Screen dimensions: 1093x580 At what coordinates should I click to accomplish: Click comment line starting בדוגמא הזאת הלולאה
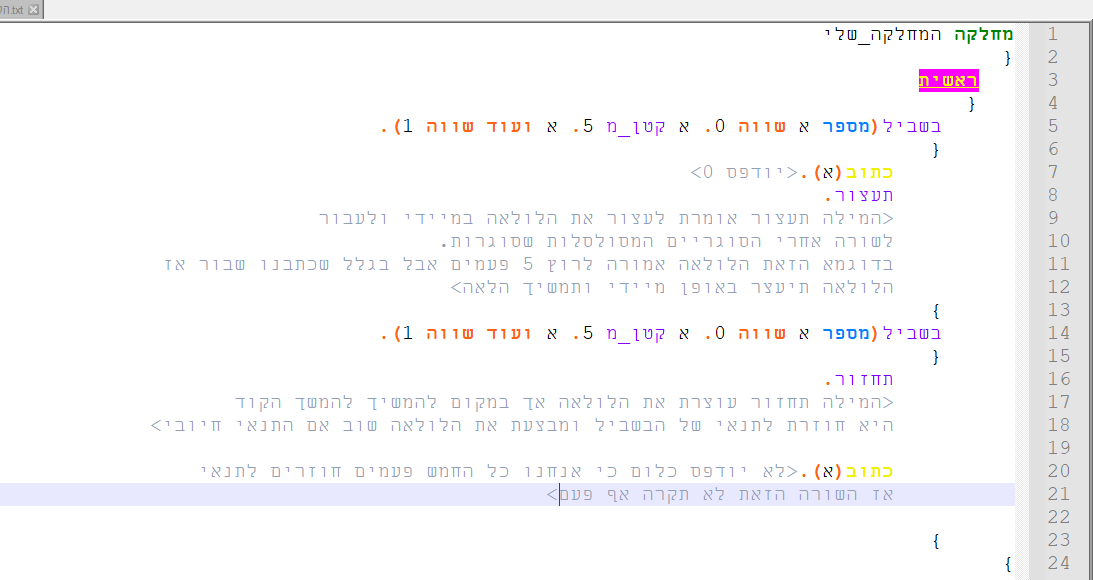click(x=529, y=264)
